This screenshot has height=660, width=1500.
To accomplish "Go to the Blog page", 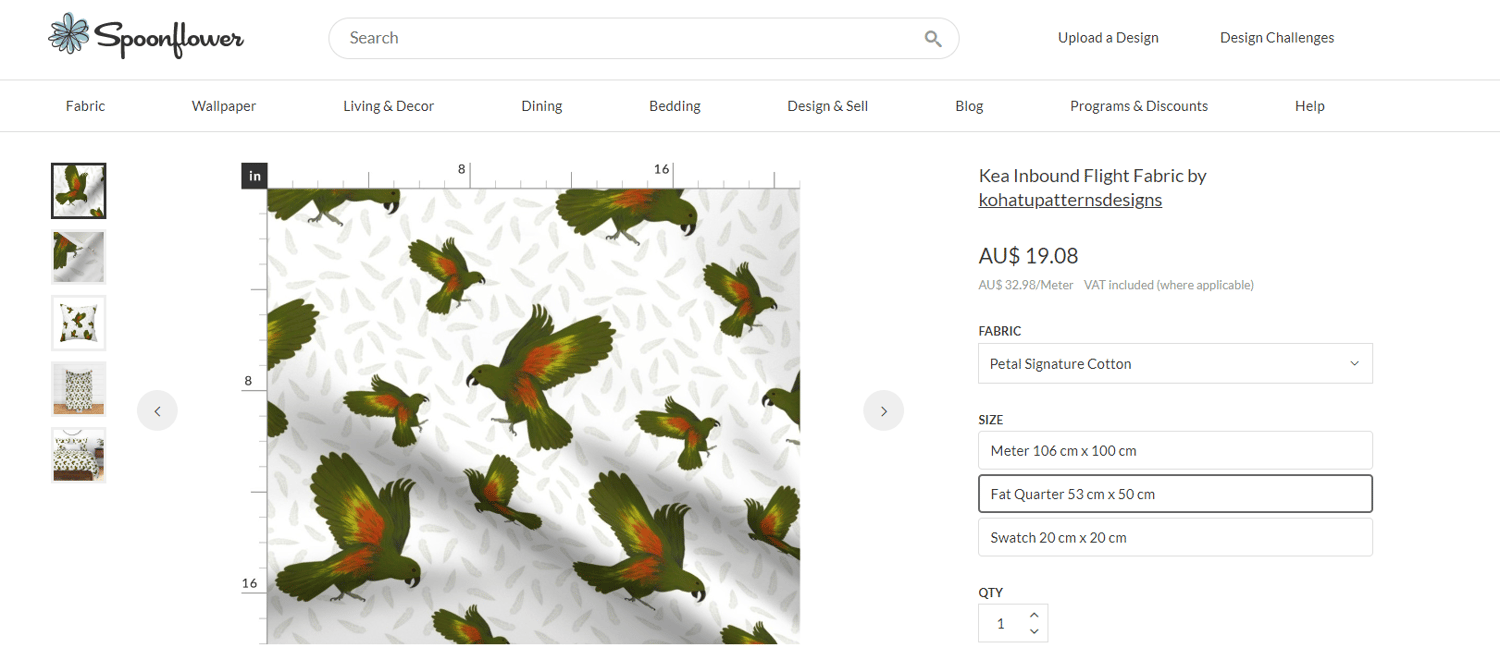I will coord(969,106).
